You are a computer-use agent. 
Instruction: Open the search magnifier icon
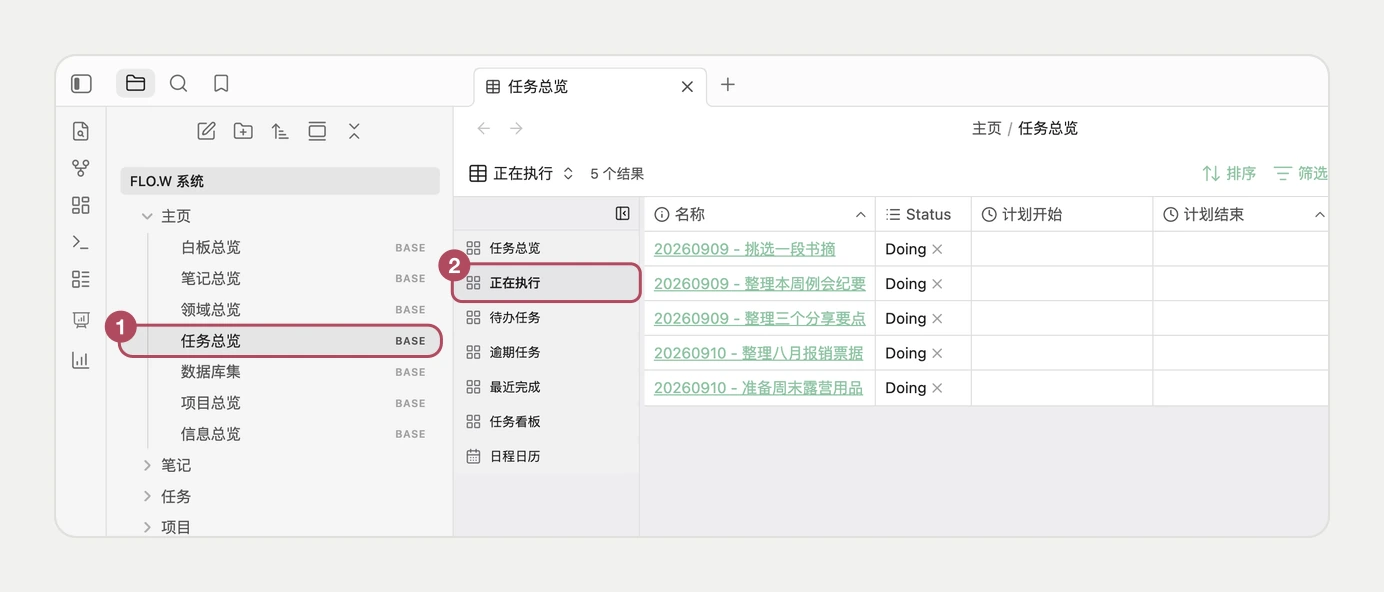click(178, 84)
